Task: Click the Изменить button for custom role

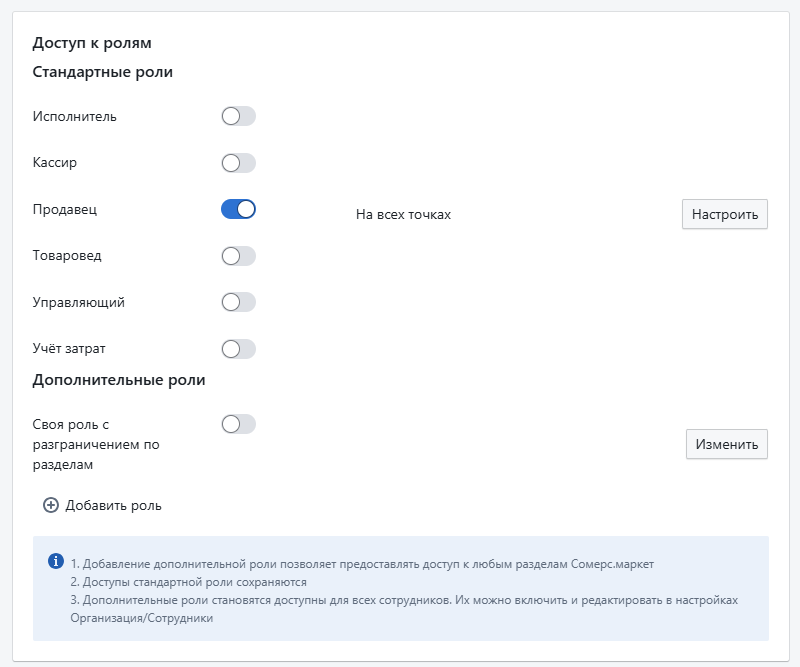Action: [727, 444]
